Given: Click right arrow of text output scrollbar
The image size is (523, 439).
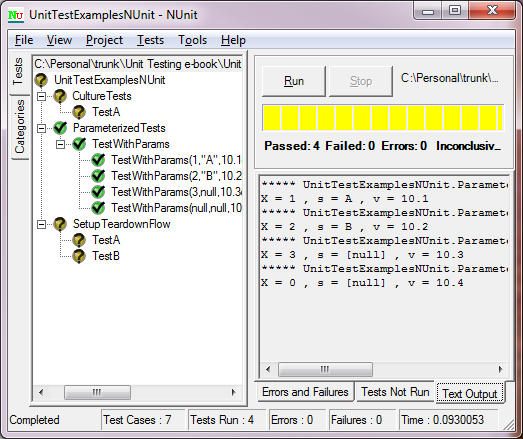Looking at the screenshot, I should tap(500, 369).
